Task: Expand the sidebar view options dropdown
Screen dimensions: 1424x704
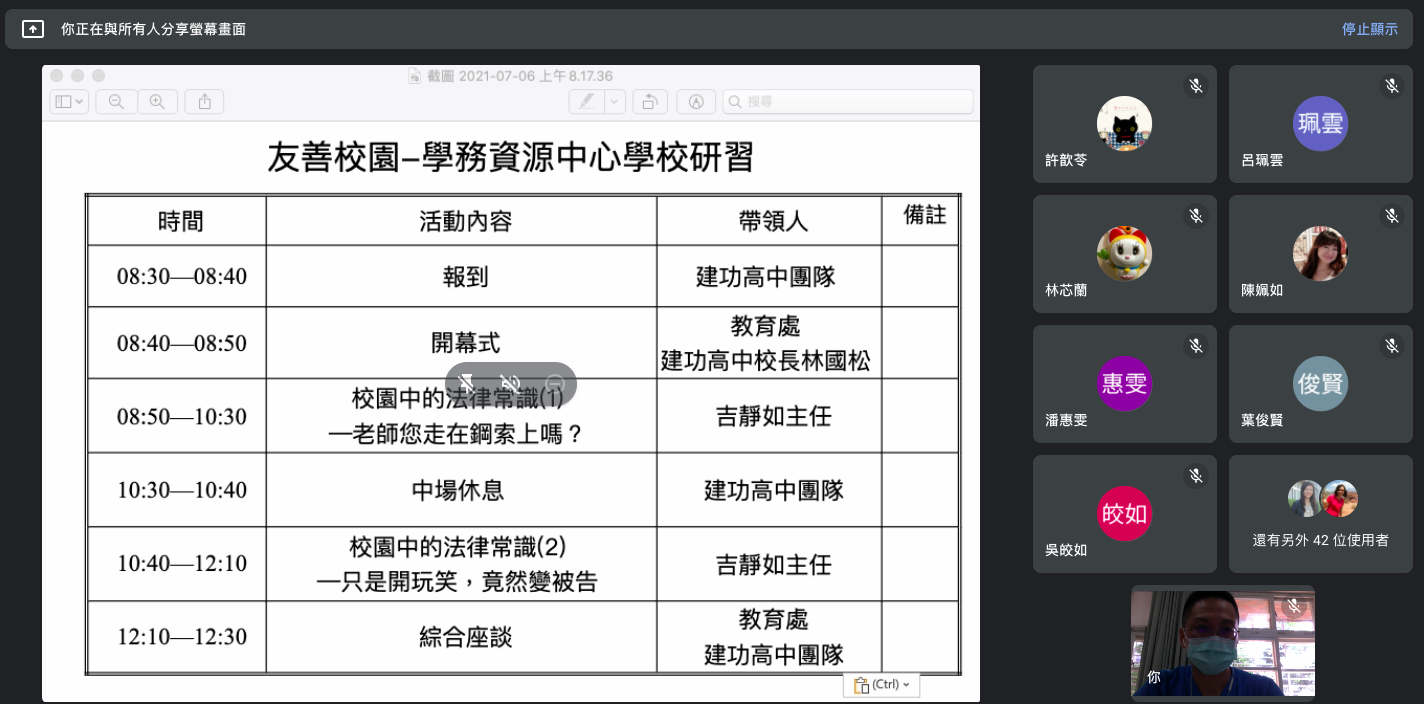Action: click(x=69, y=101)
